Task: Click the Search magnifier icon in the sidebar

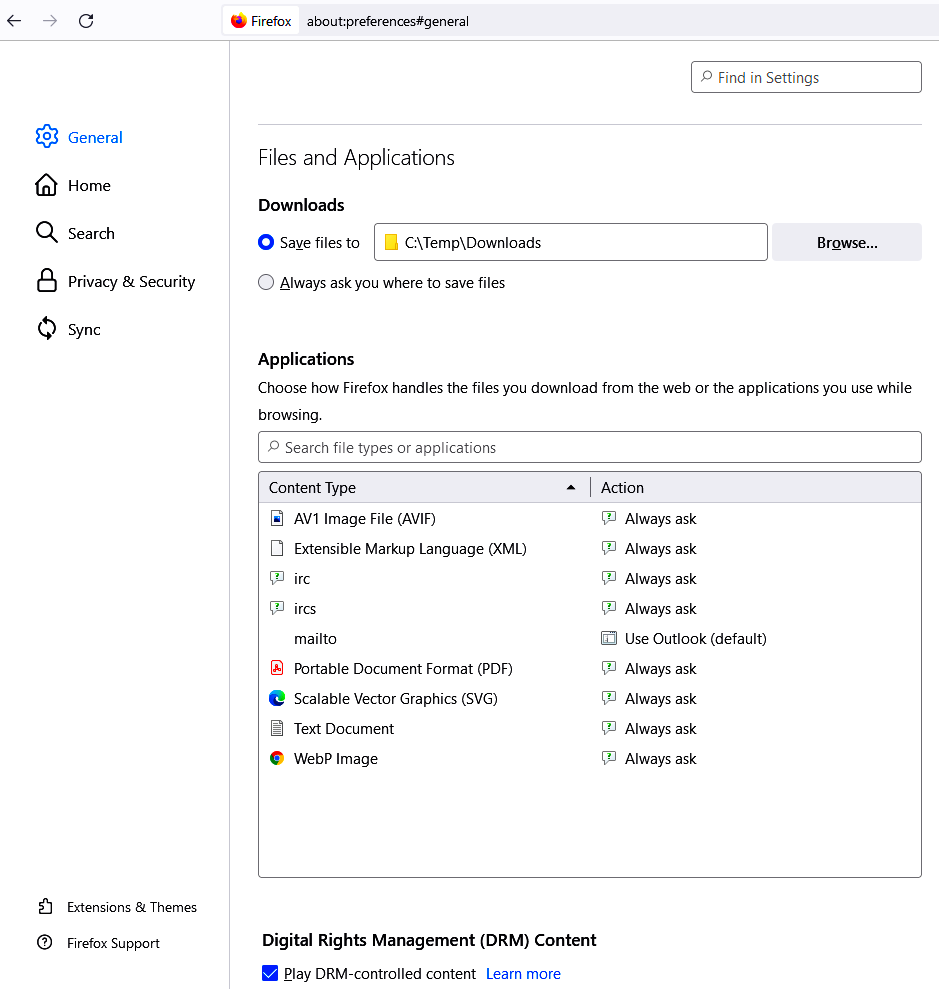Action: coord(47,232)
